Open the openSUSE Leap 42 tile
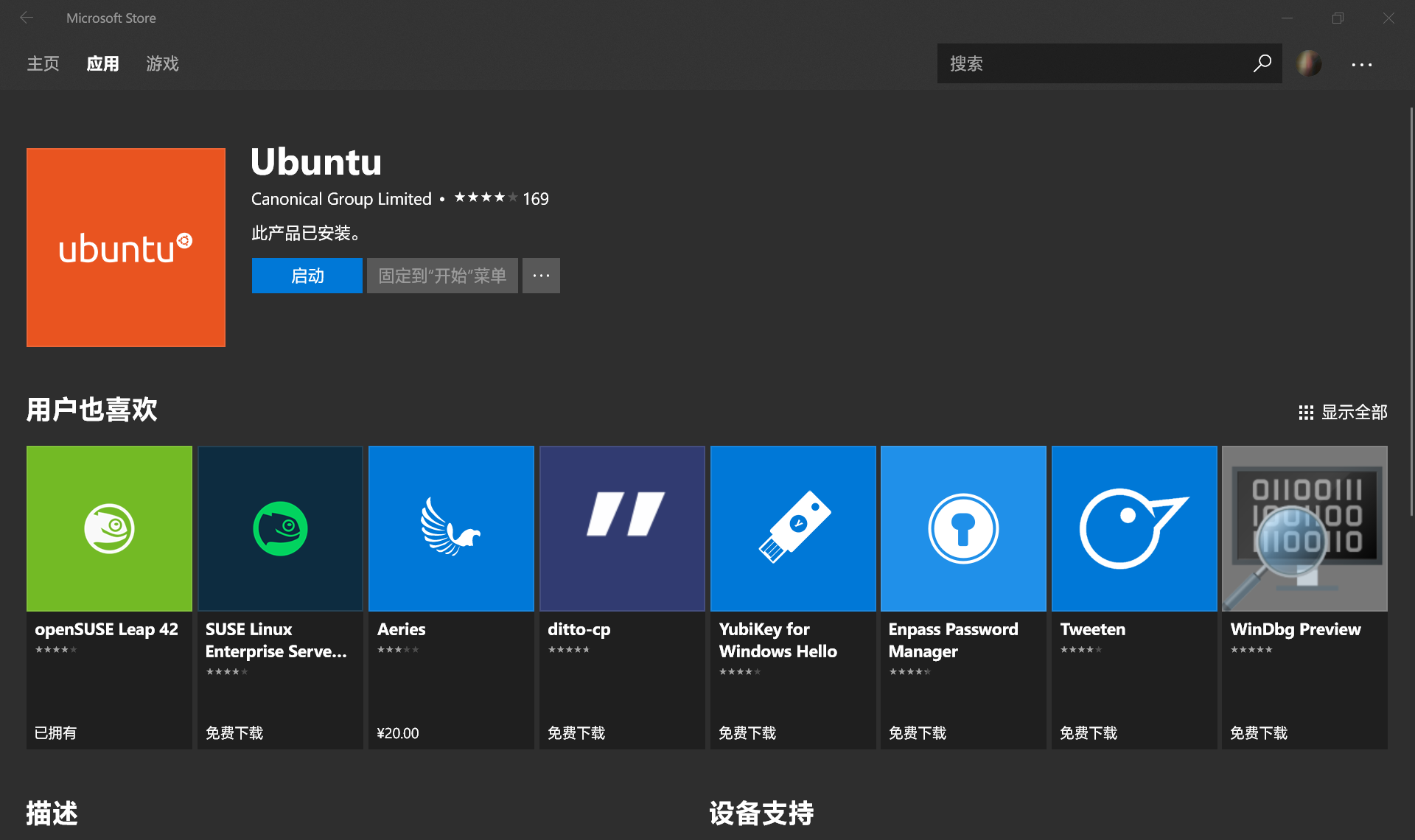 tap(109, 528)
